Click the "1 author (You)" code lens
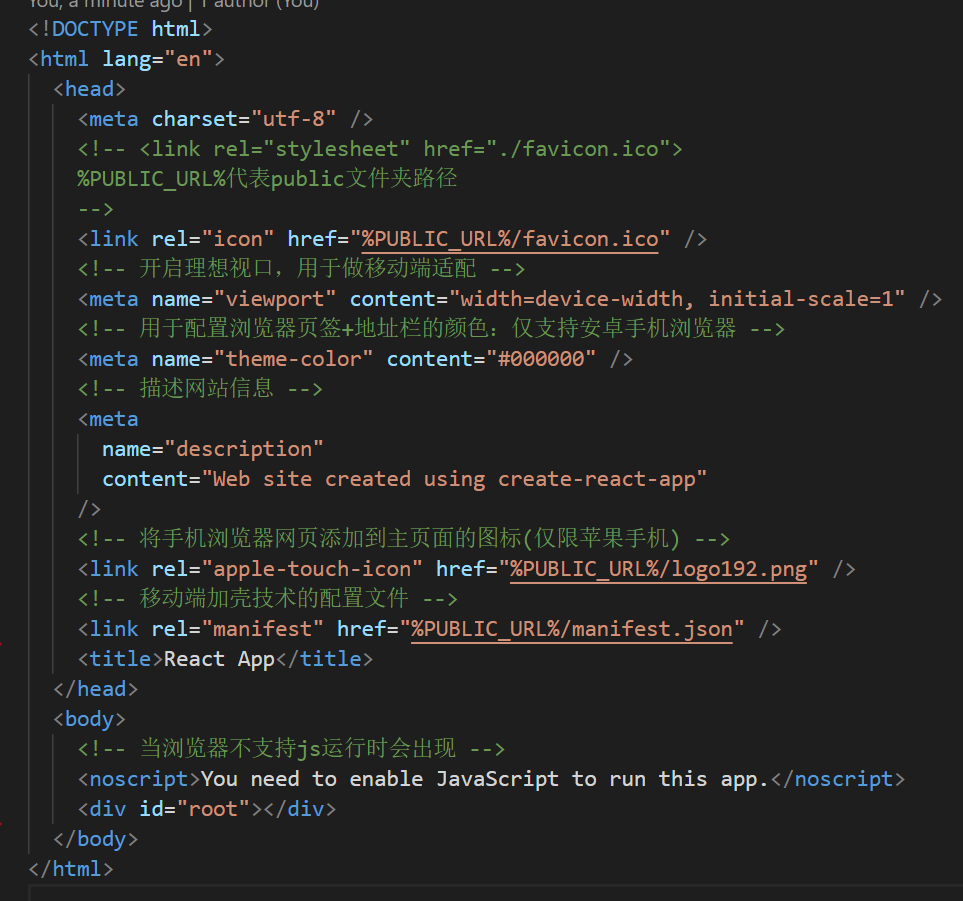 click(x=259, y=4)
